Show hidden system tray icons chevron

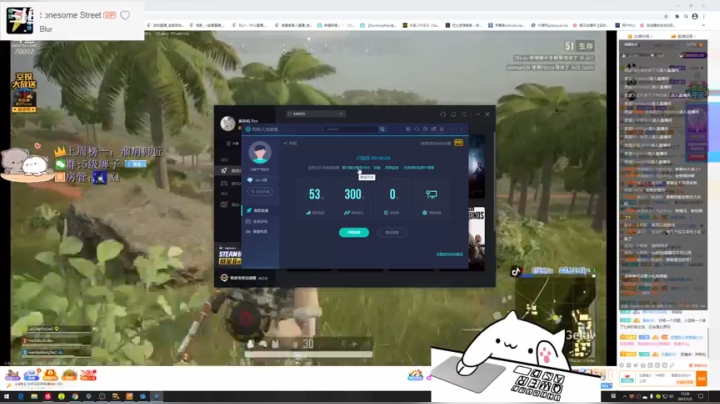[x=624, y=396]
